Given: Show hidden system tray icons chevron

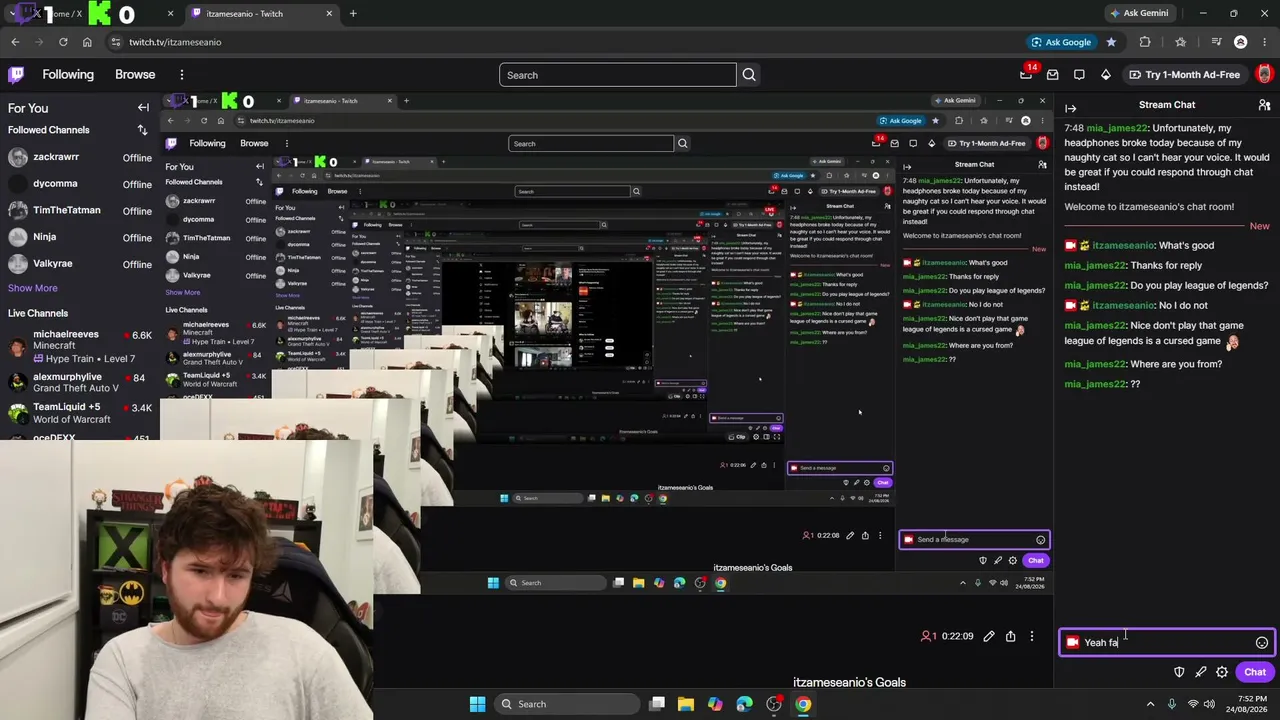Looking at the screenshot, I should pyautogui.click(x=1150, y=704).
